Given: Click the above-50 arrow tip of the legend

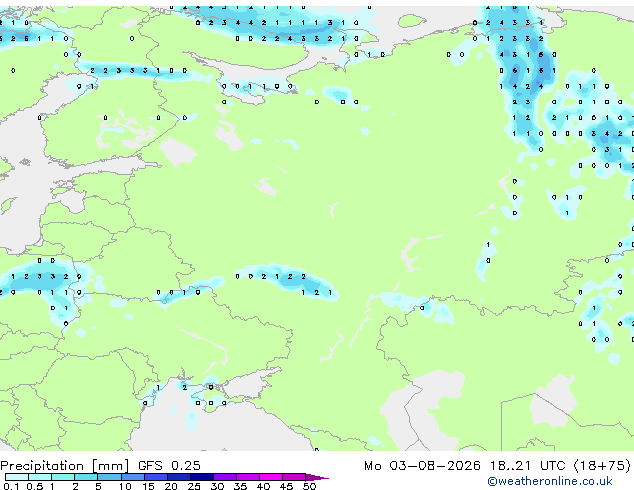Looking at the screenshot, I should pos(317,477).
